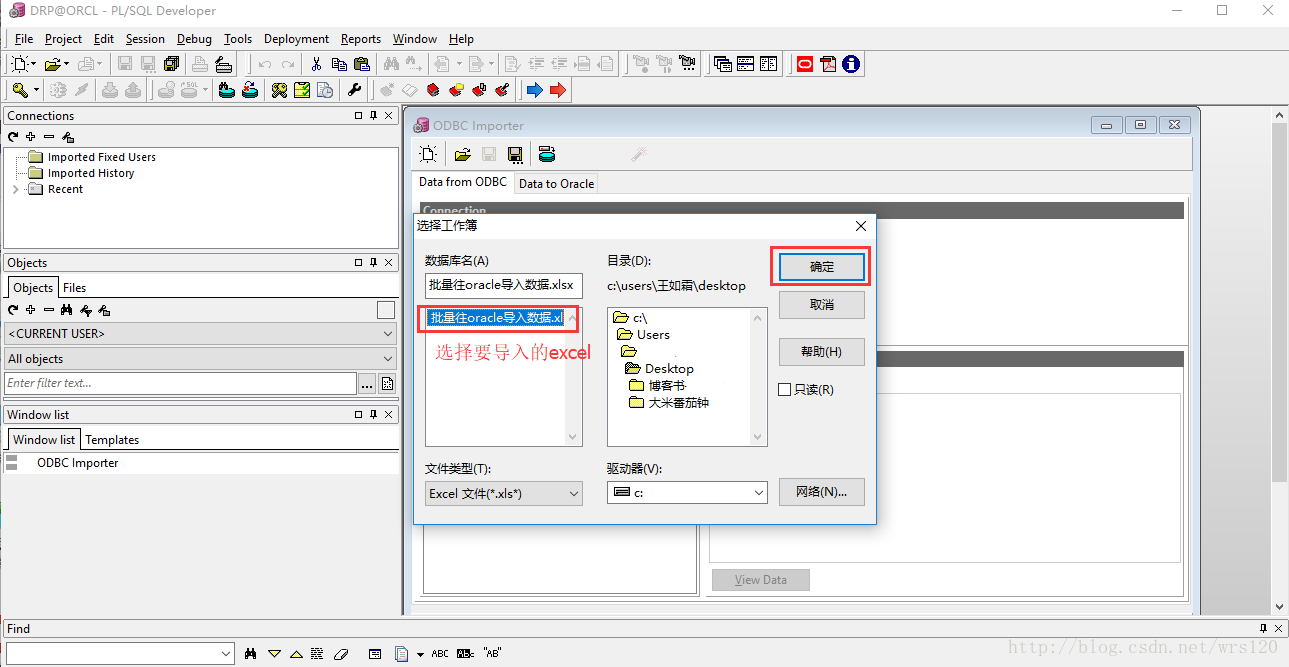Open the File menu
The width and height of the screenshot is (1289, 667).
(24, 39)
